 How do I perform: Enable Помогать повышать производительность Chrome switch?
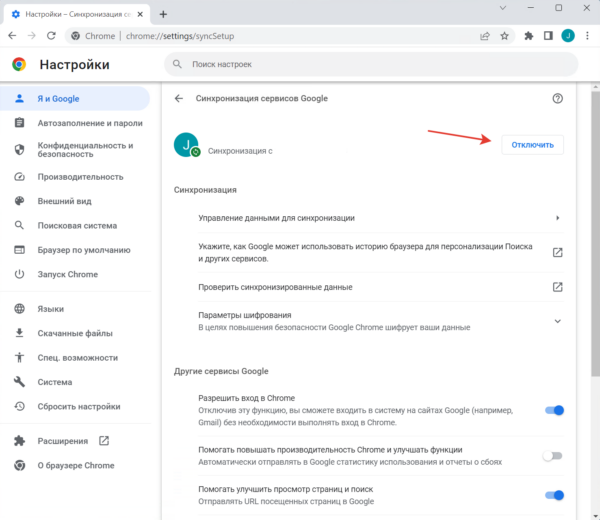tap(553, 456)
